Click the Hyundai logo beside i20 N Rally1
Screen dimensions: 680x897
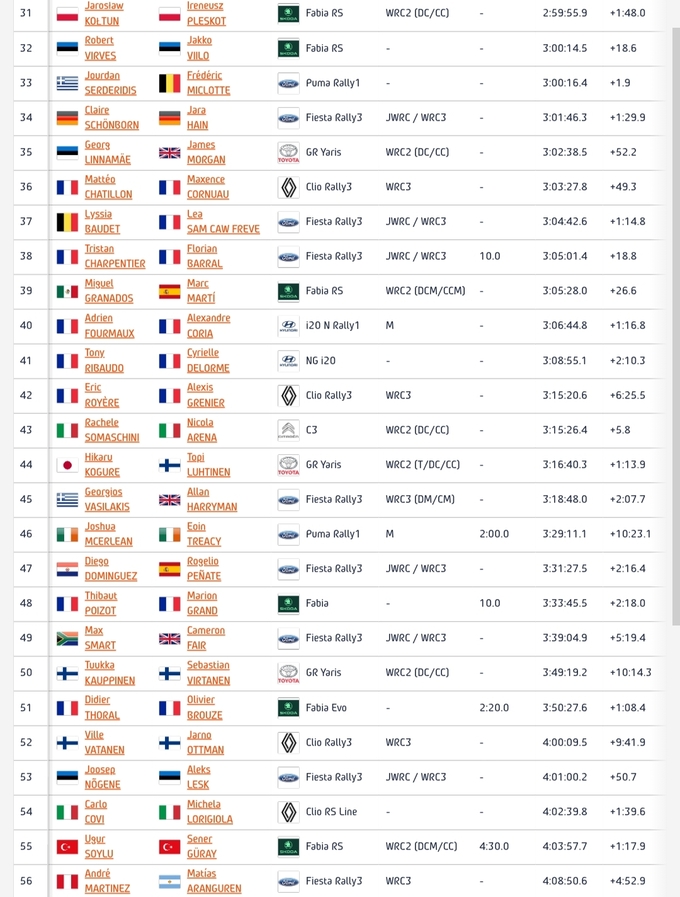point(289,326)
